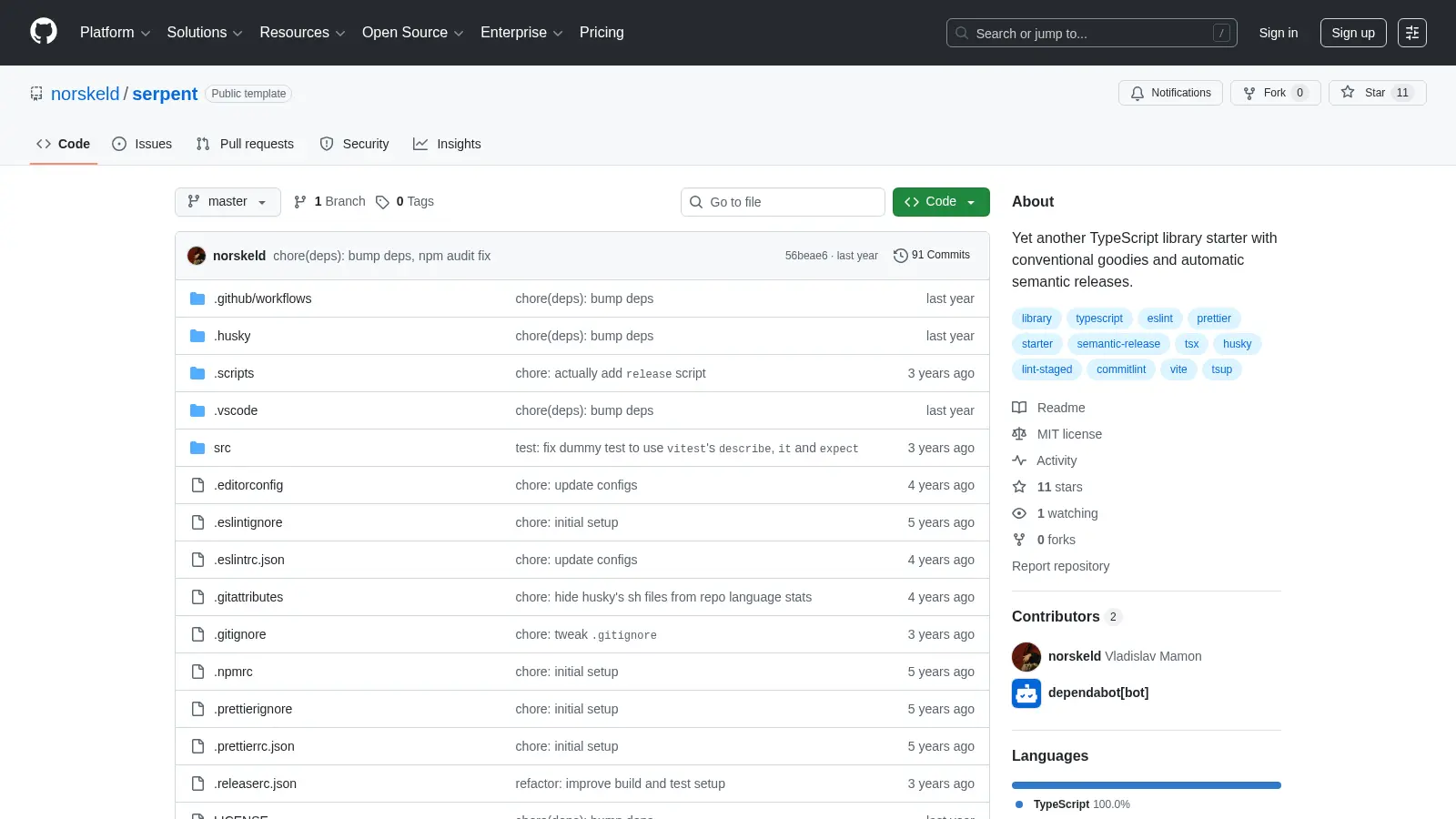Expand the Open Source menu
Screen dimensions: 1456x819
click(413, 33)
